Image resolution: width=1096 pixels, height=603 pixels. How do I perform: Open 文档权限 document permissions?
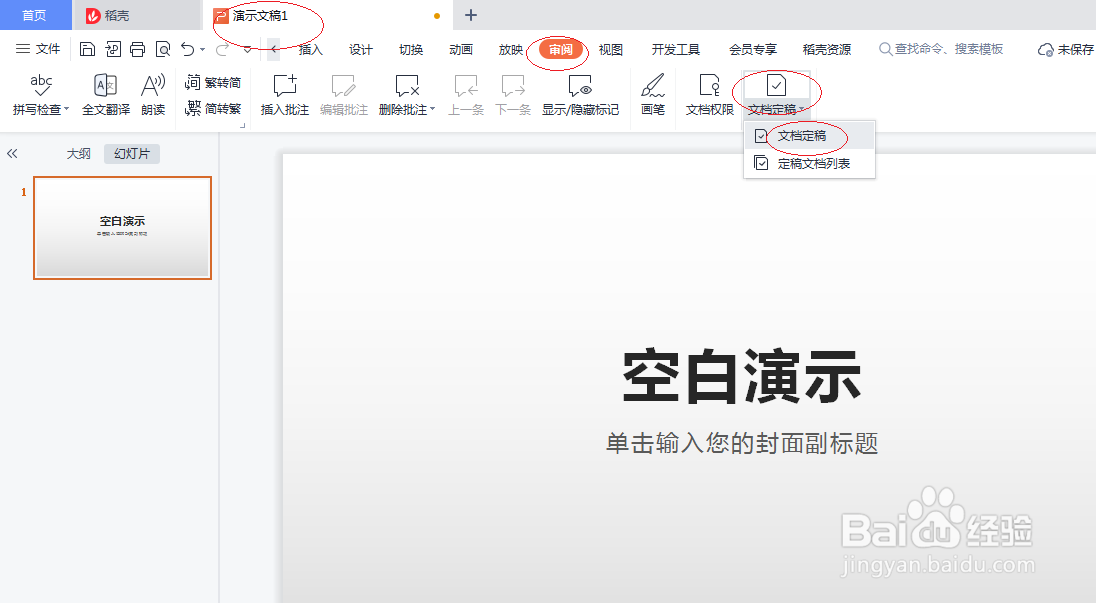pos(709,94)
